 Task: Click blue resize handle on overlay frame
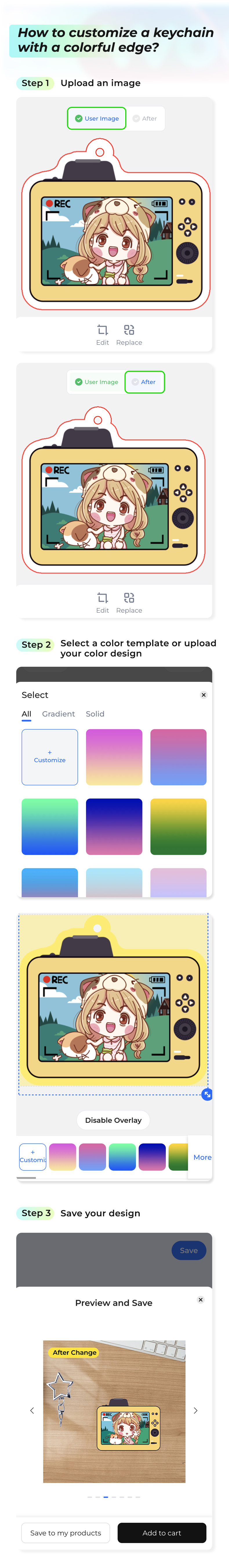[207, 1094]
